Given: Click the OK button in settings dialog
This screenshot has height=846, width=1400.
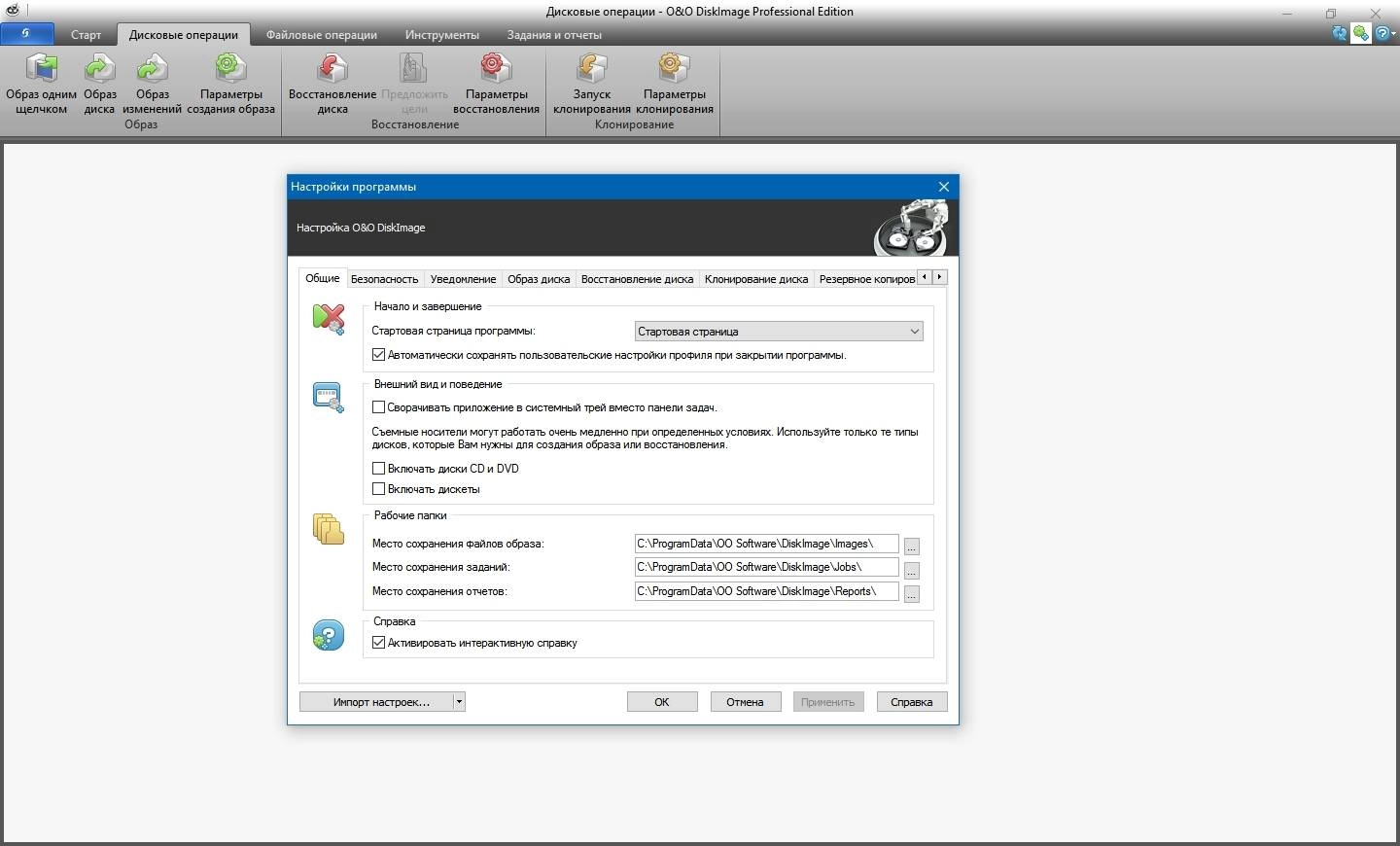Looking at the screenshot, I should (x=662, y=701).
